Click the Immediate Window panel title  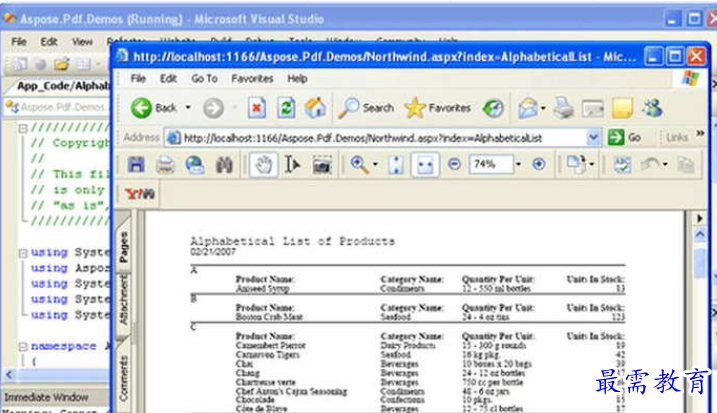click(x=46, y=397)
